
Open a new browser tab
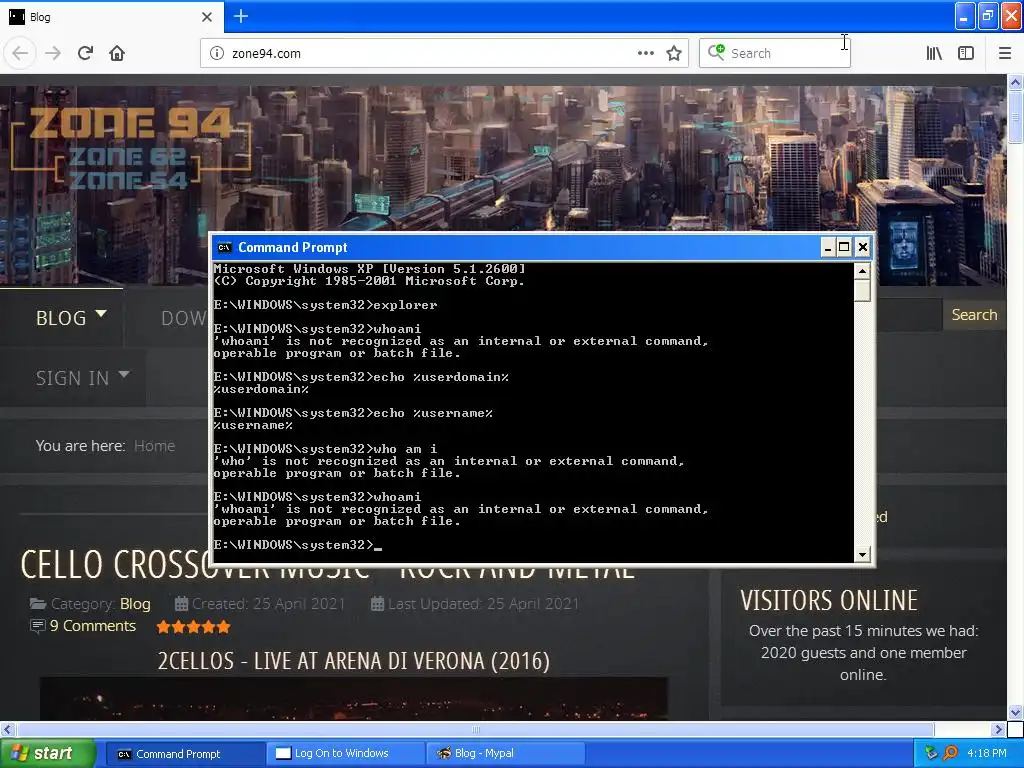[x=241, y=16]
